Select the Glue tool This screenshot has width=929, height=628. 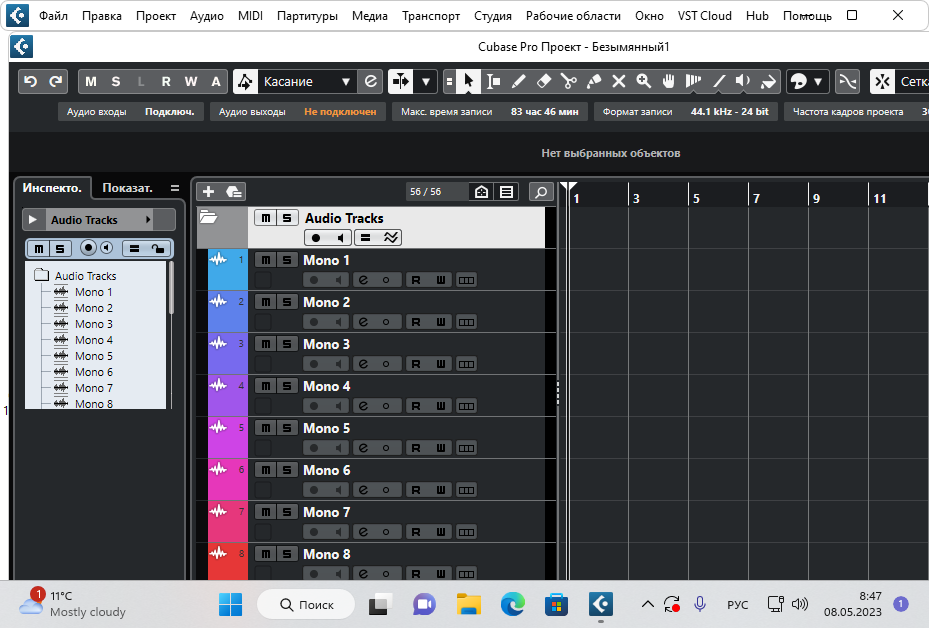(x=594, y=82)
